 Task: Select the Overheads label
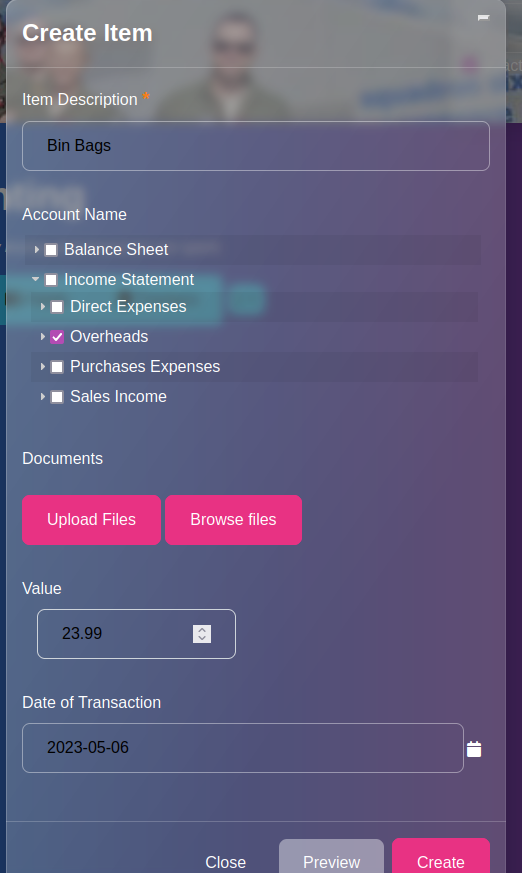pyautogui.click(x=109, y=336)
